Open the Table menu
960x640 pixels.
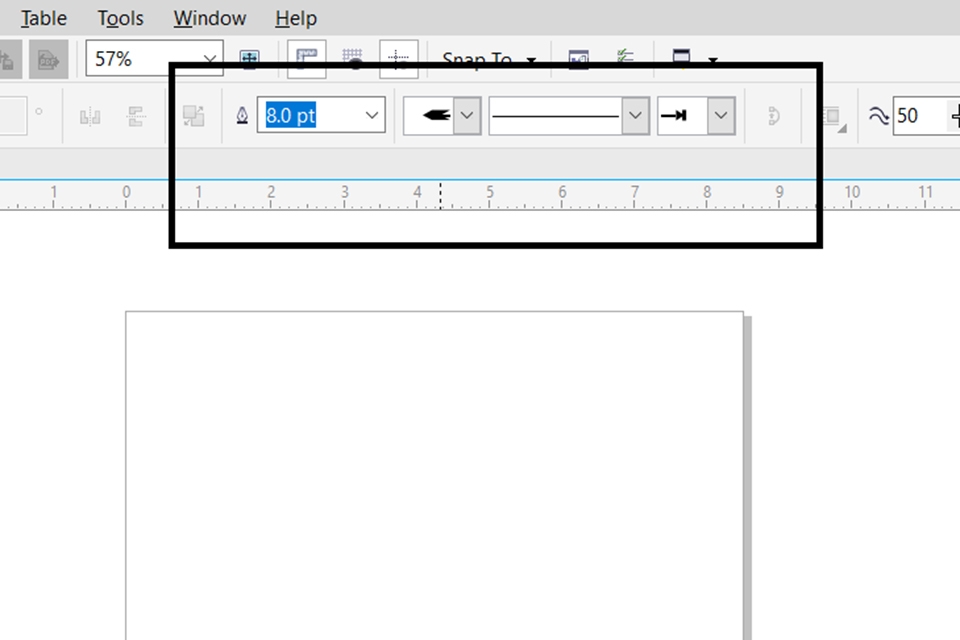(43, 18)
